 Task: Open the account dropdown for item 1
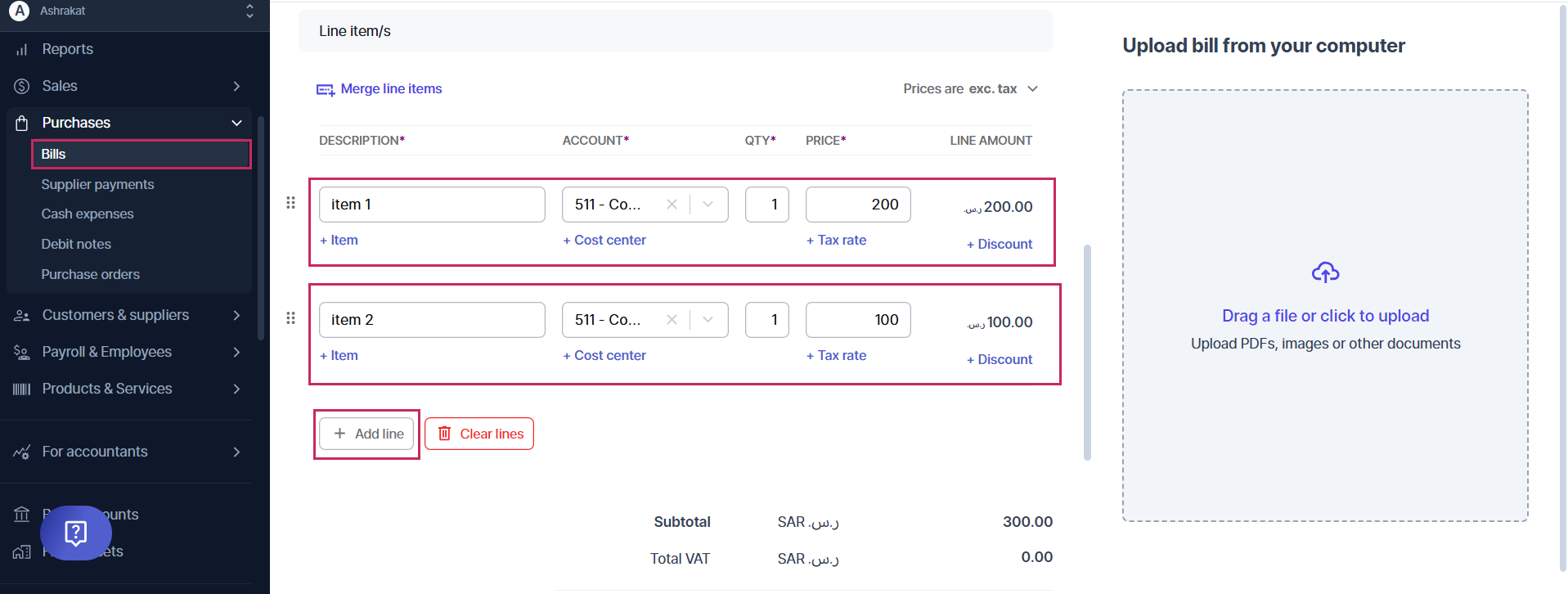708,205
